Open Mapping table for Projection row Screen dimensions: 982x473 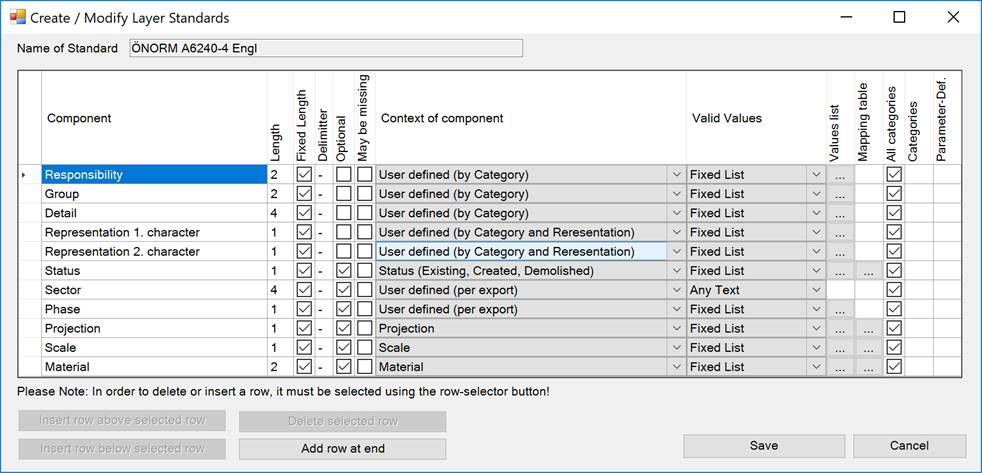click(868, 329)
